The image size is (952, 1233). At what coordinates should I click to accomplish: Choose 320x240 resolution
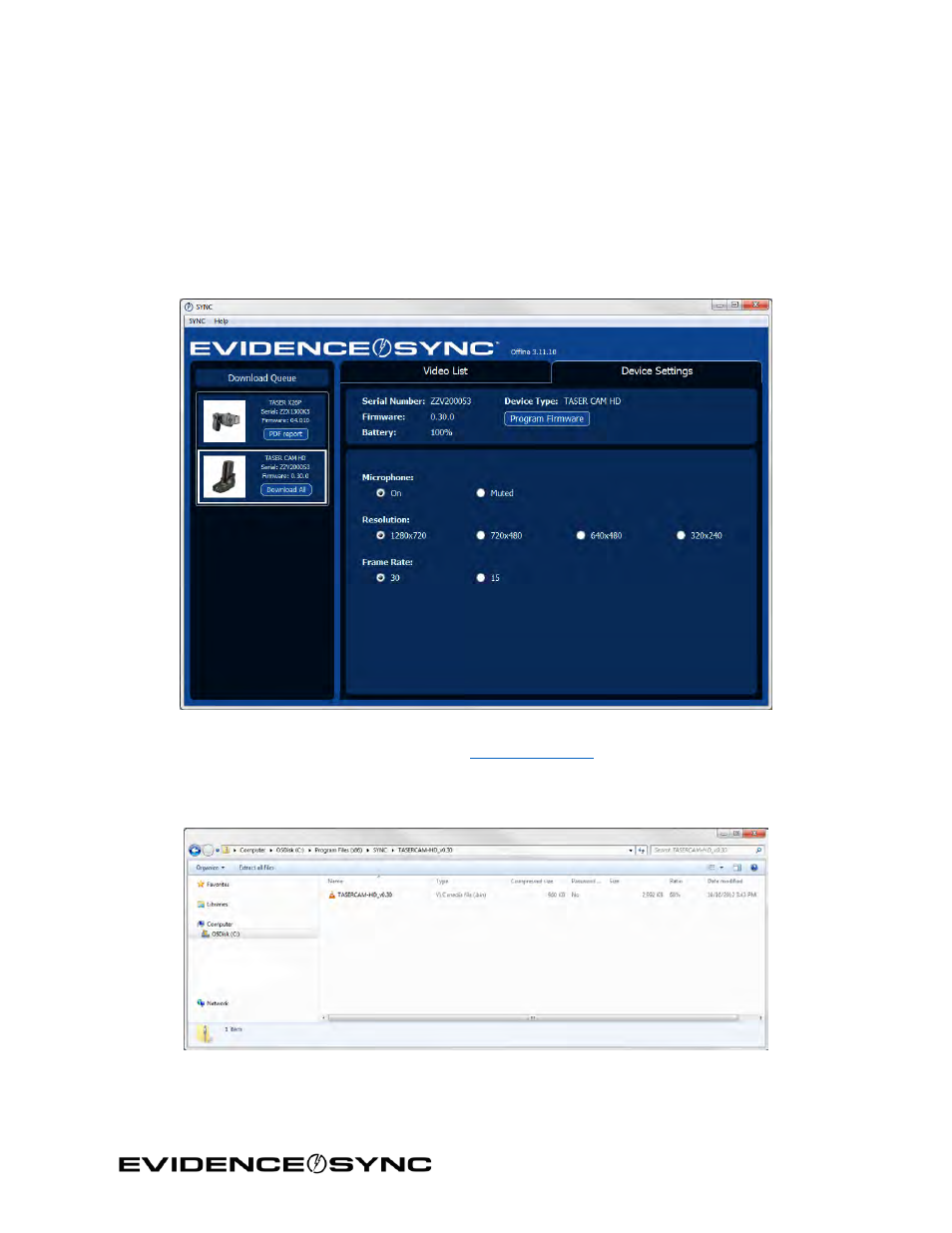681,536
